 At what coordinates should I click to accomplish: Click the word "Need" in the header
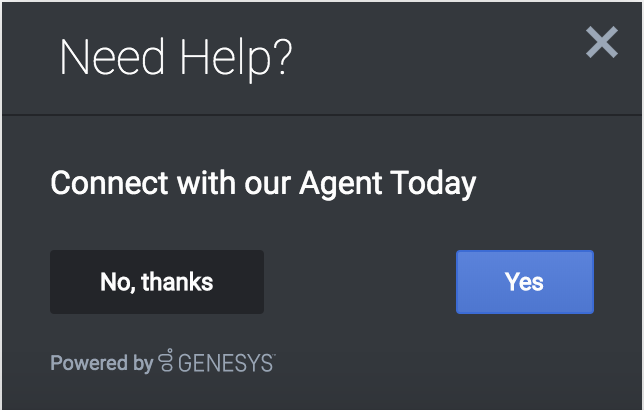110,59
